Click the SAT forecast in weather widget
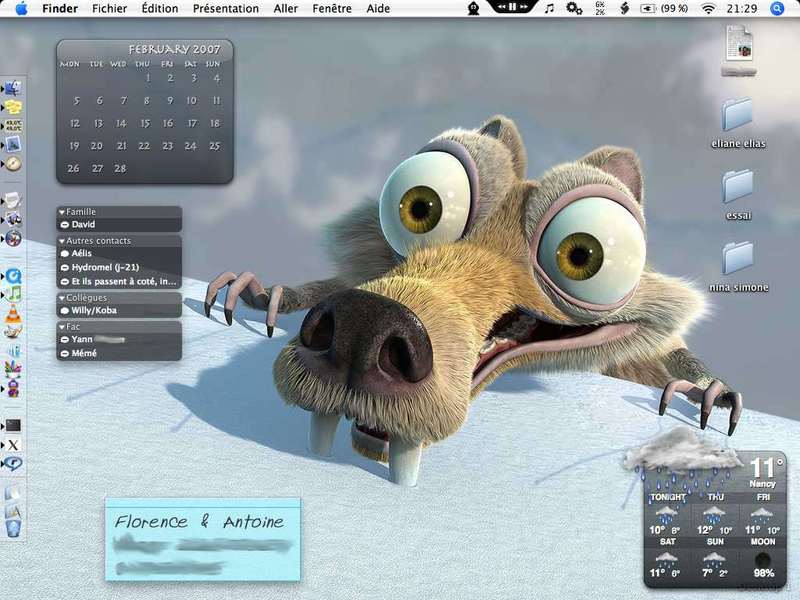This screenshot has height=600, width=800. point(667,558)
